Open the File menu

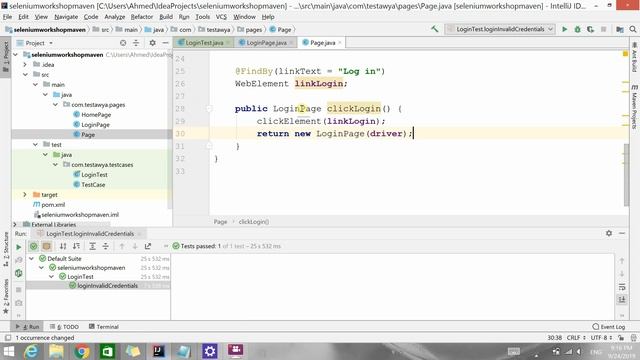click(x=7, y=17)
